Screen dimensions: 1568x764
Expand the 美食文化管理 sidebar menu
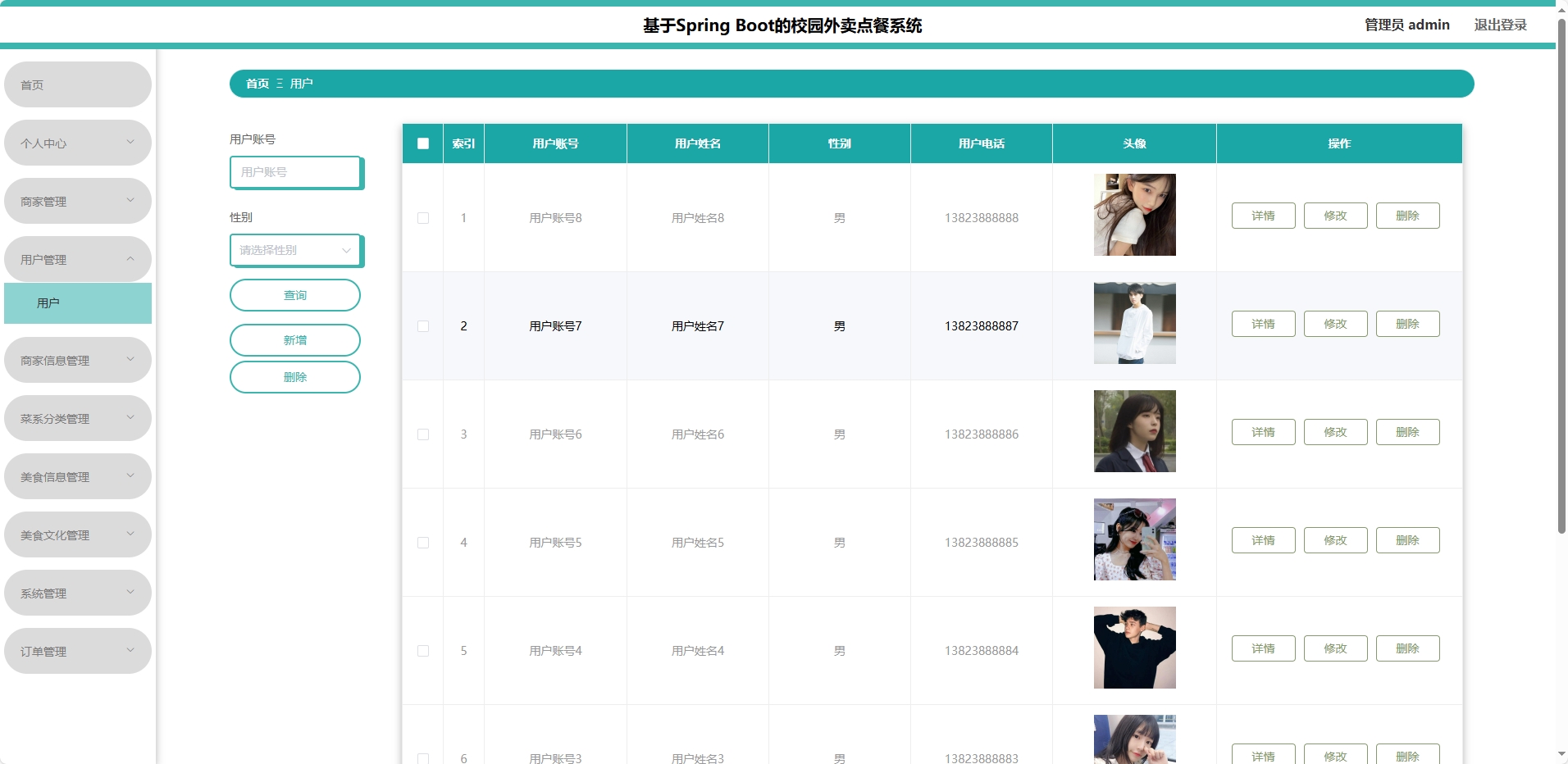coord(78,534)
